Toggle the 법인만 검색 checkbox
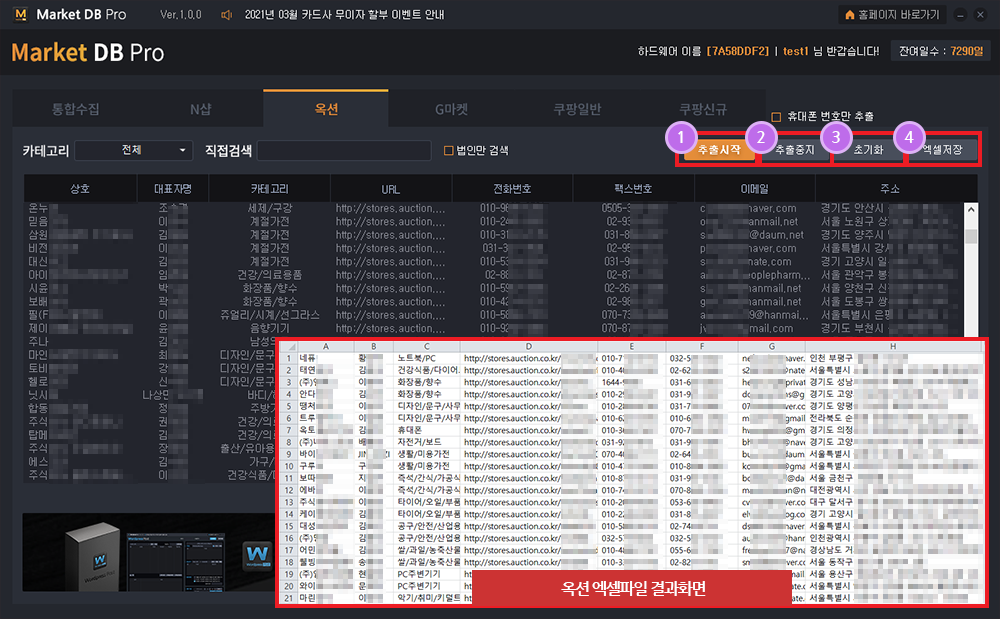This screenshot has width=1000, height=619. tap(449, 150)
